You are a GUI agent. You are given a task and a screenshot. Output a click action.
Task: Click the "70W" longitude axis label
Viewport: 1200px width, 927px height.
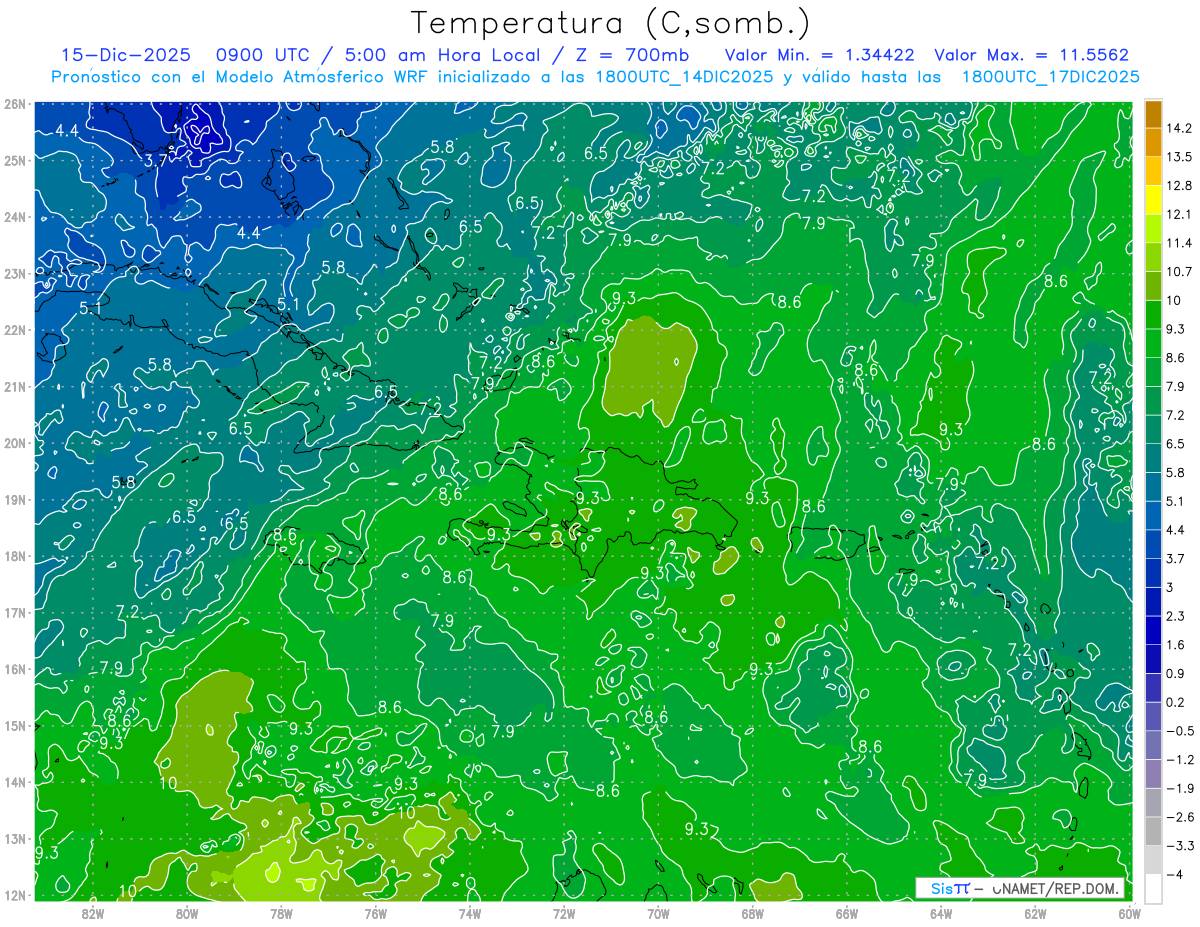[658, 913]
